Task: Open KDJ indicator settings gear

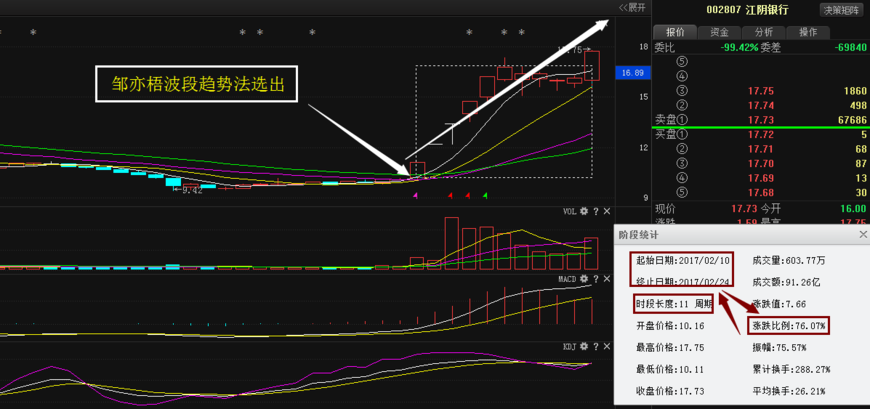Action: click(583, 346)
